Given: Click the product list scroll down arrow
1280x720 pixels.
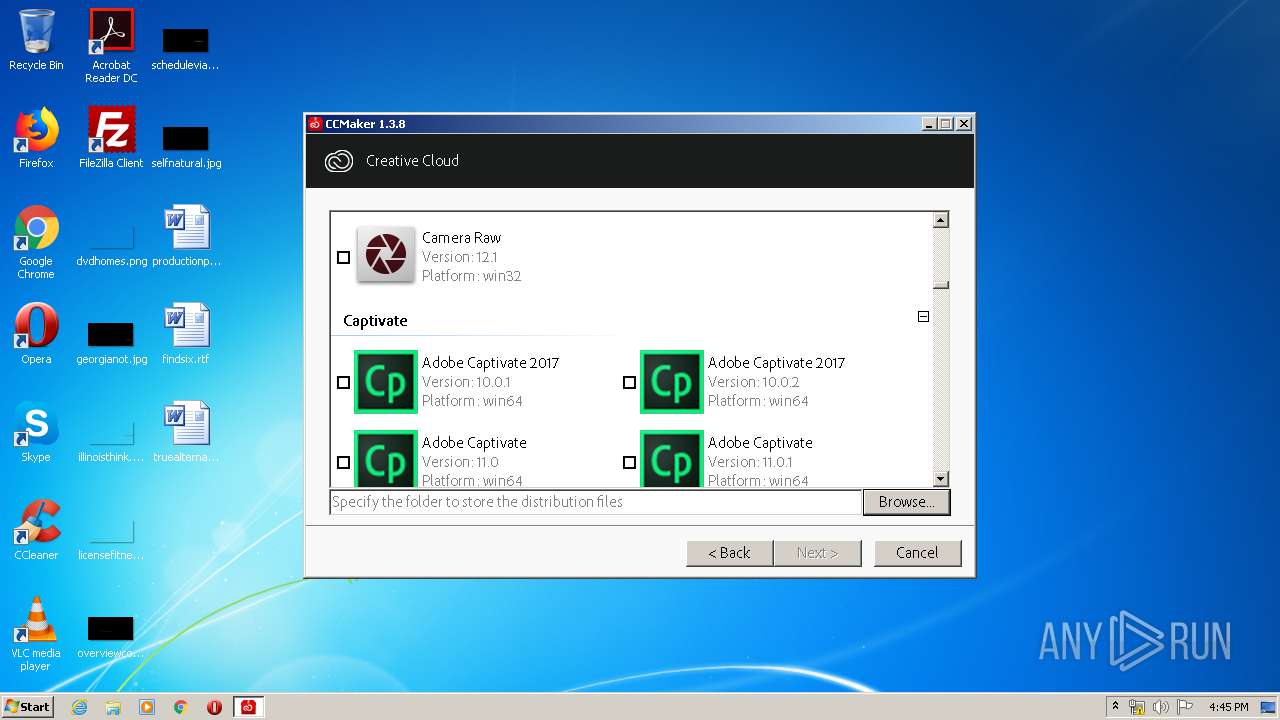Looking at the screenshot, I should 940,479.
